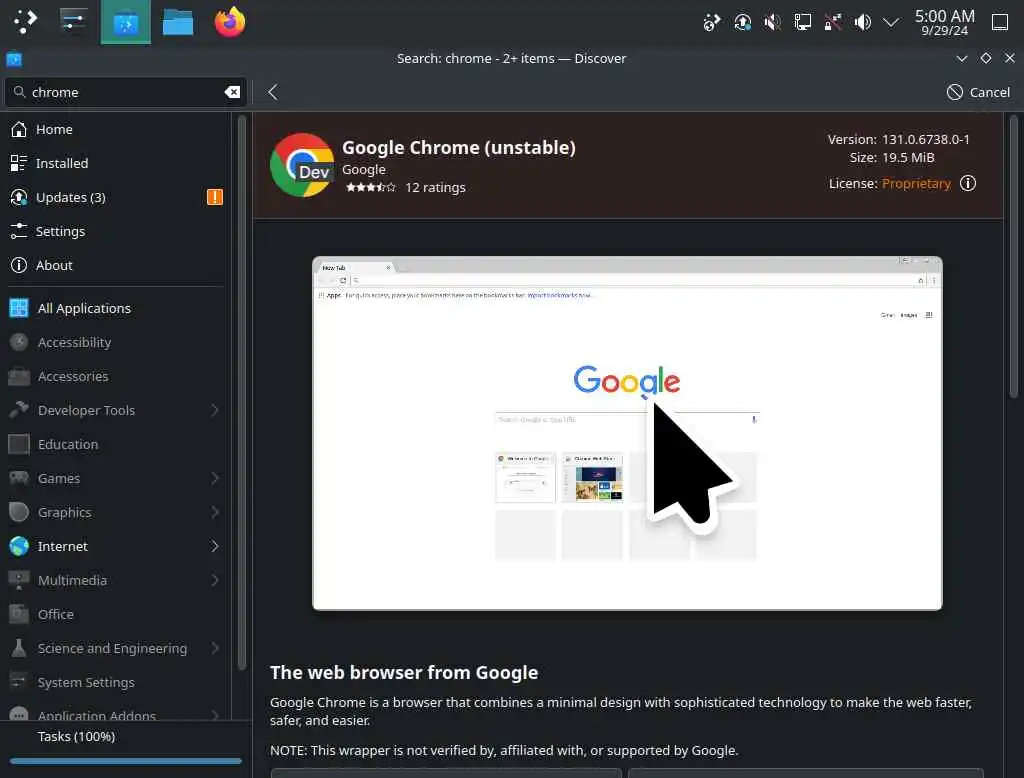The image size is (1024, 778).
Task: Open the Installed applications page
Action: click(x=116, y=163)
